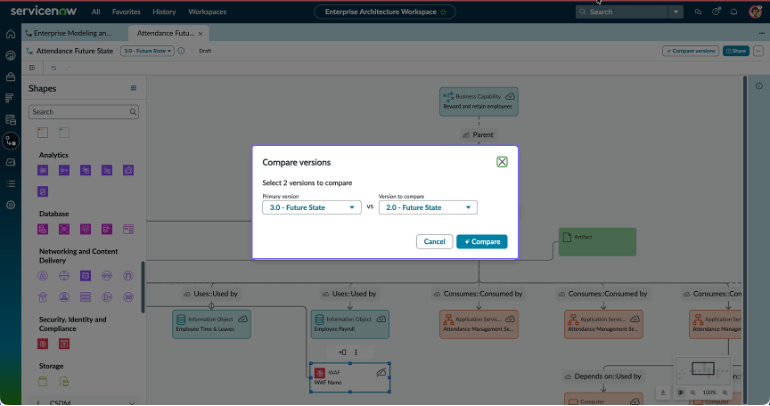Select the last Analytics shape in the first row
This screenshot has width=770, height=406.
[128, 170]
